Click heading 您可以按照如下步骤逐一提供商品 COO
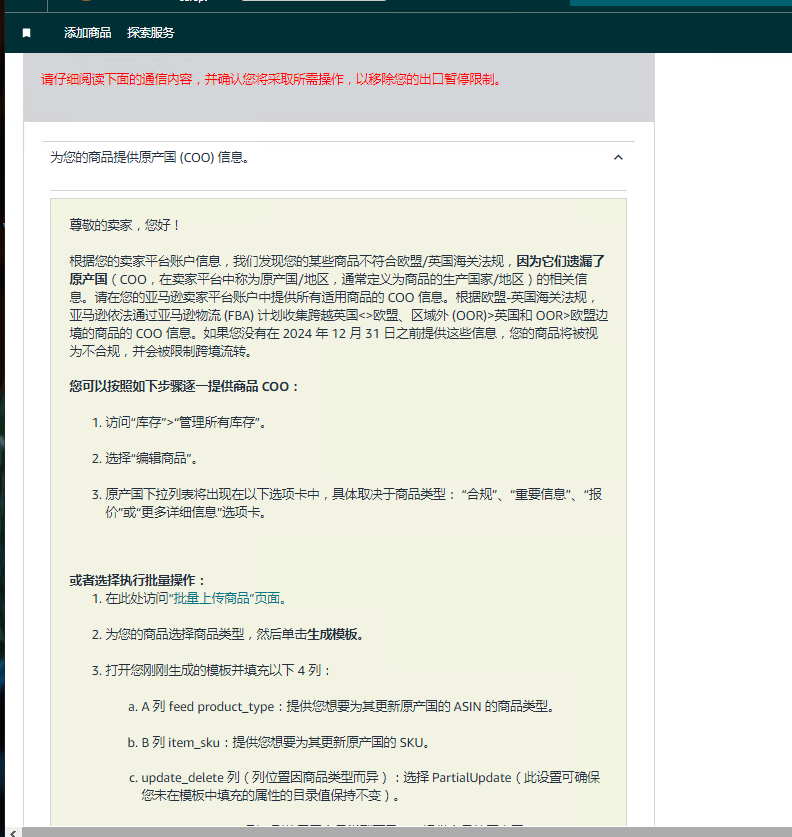Image resolution: width=792 pixels, height=837 pixels. [184, 386]
